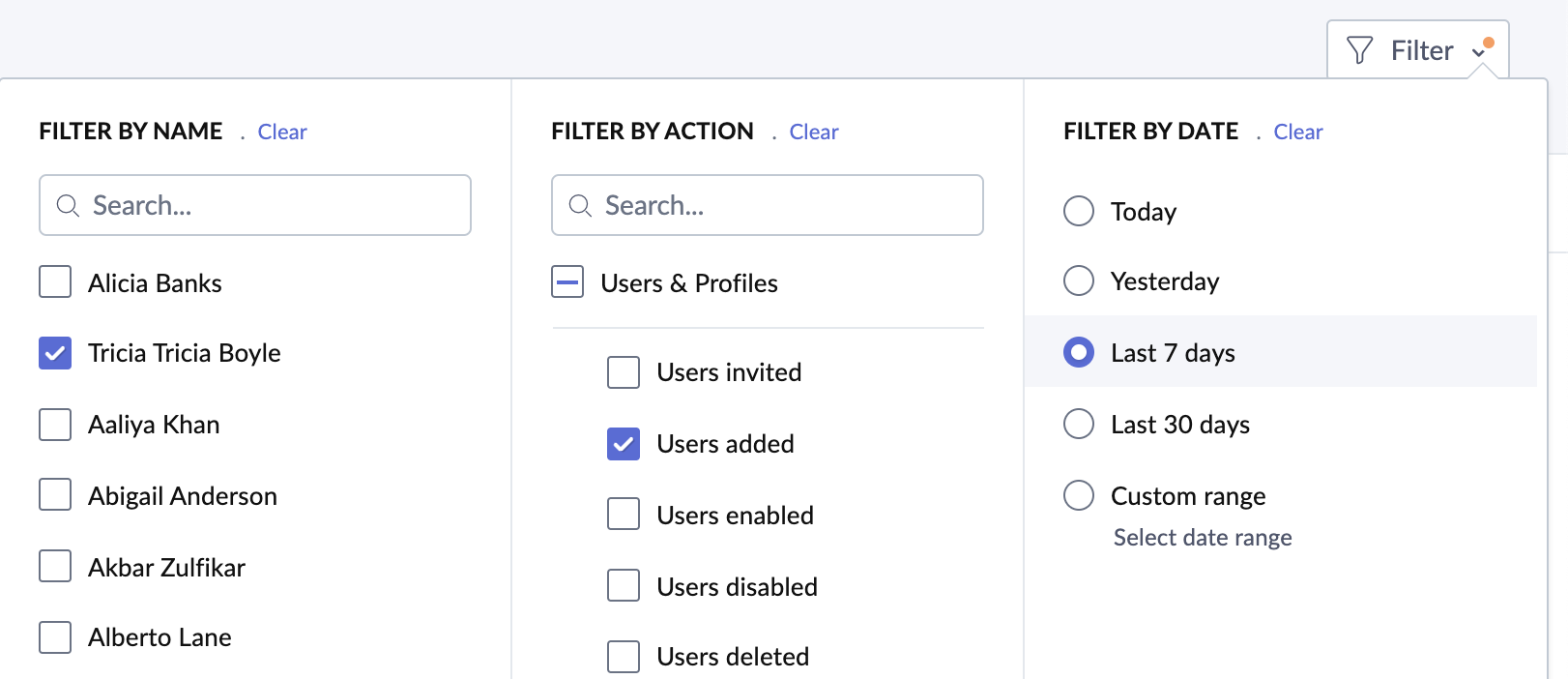Click the action search magnifier icon
This screenshot has height=679, width=1568.
pos(580,206)
